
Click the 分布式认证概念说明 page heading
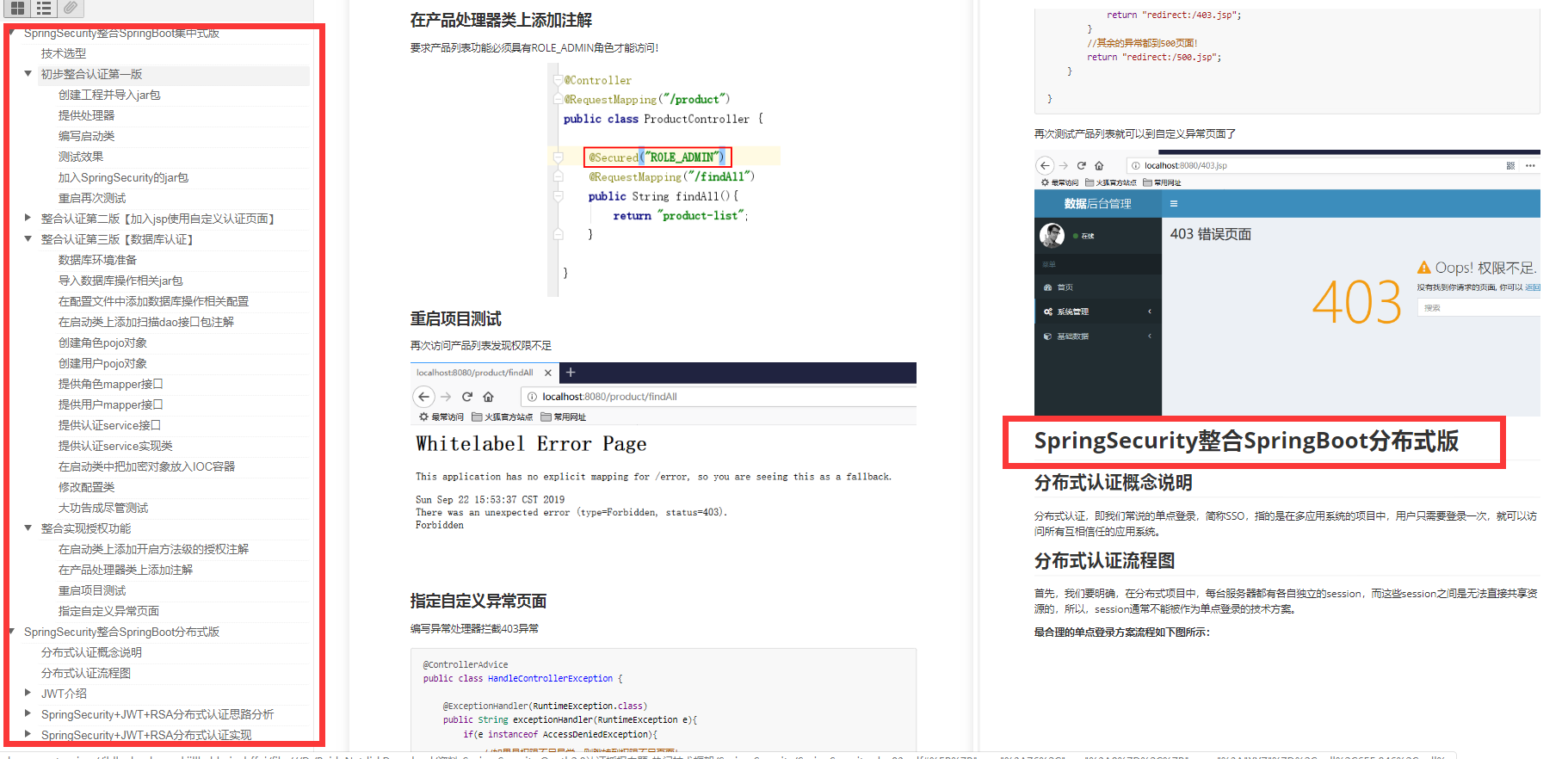[1113, 483]
